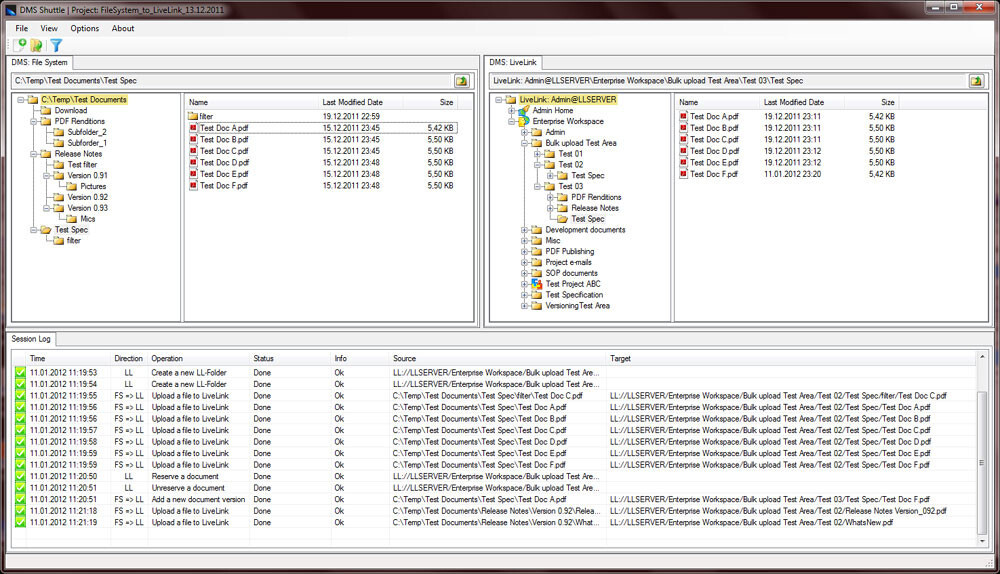Sort local files by Name column header
Image resolution: width=1000 pixels, height=574 pixels.
[251, 102]
